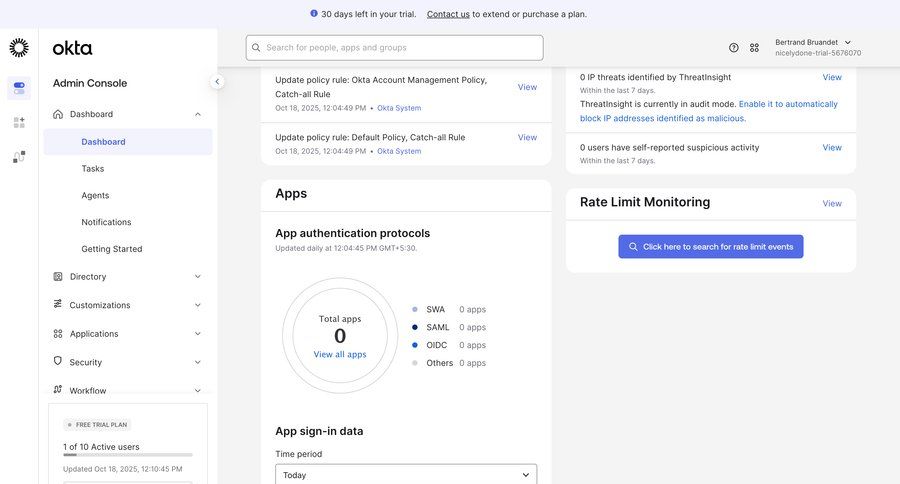Click View link for Rate Limit Monitoring

coord(832,203)
